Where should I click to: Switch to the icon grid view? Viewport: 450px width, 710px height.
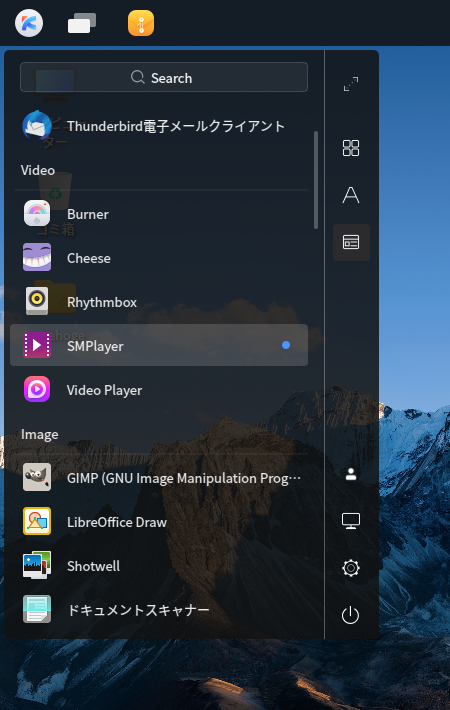click(351, 148)
